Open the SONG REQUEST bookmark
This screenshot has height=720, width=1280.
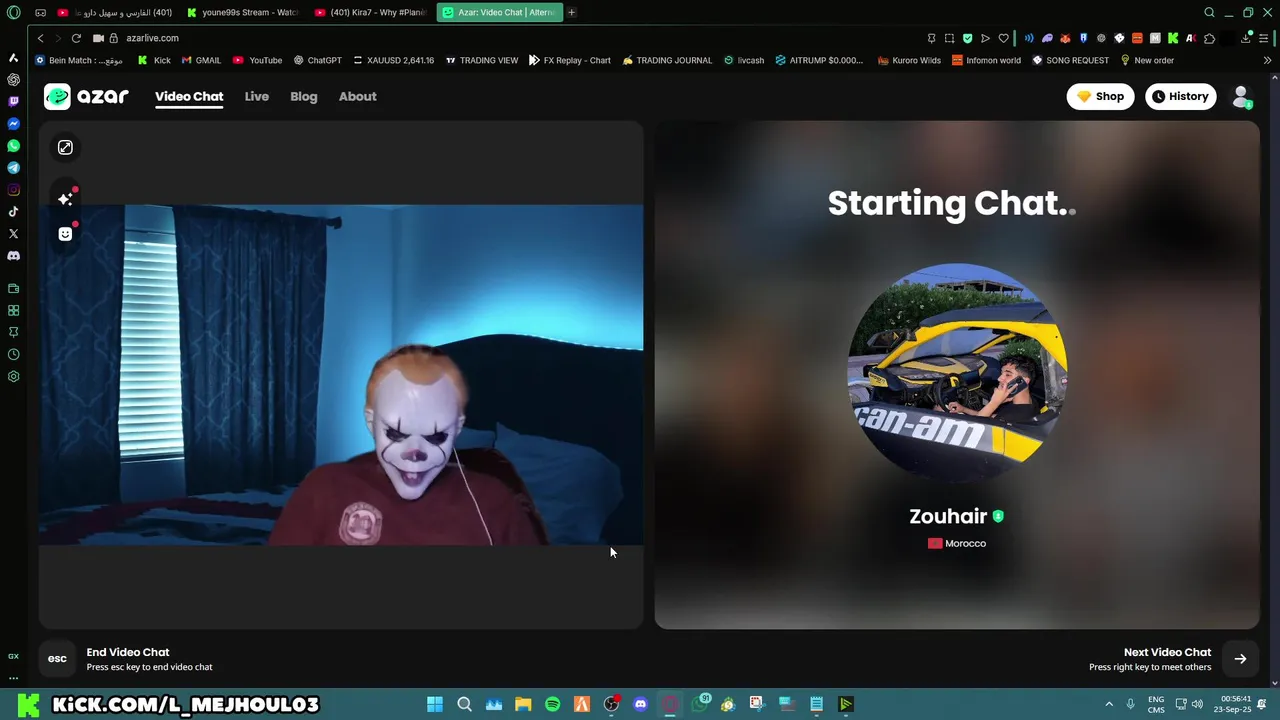coord(1070,60)
